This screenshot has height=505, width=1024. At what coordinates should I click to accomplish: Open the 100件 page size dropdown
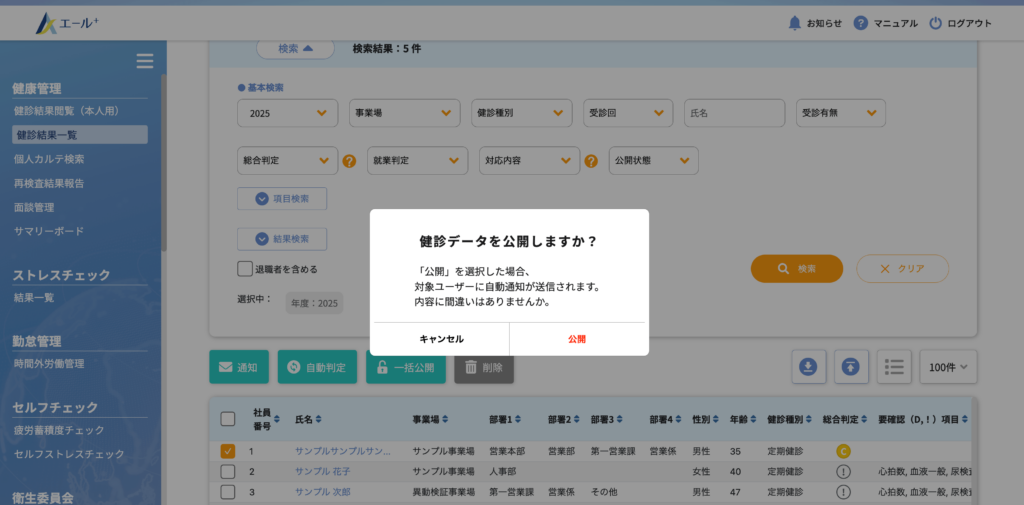pyautogui.click(x=948, y=367)
